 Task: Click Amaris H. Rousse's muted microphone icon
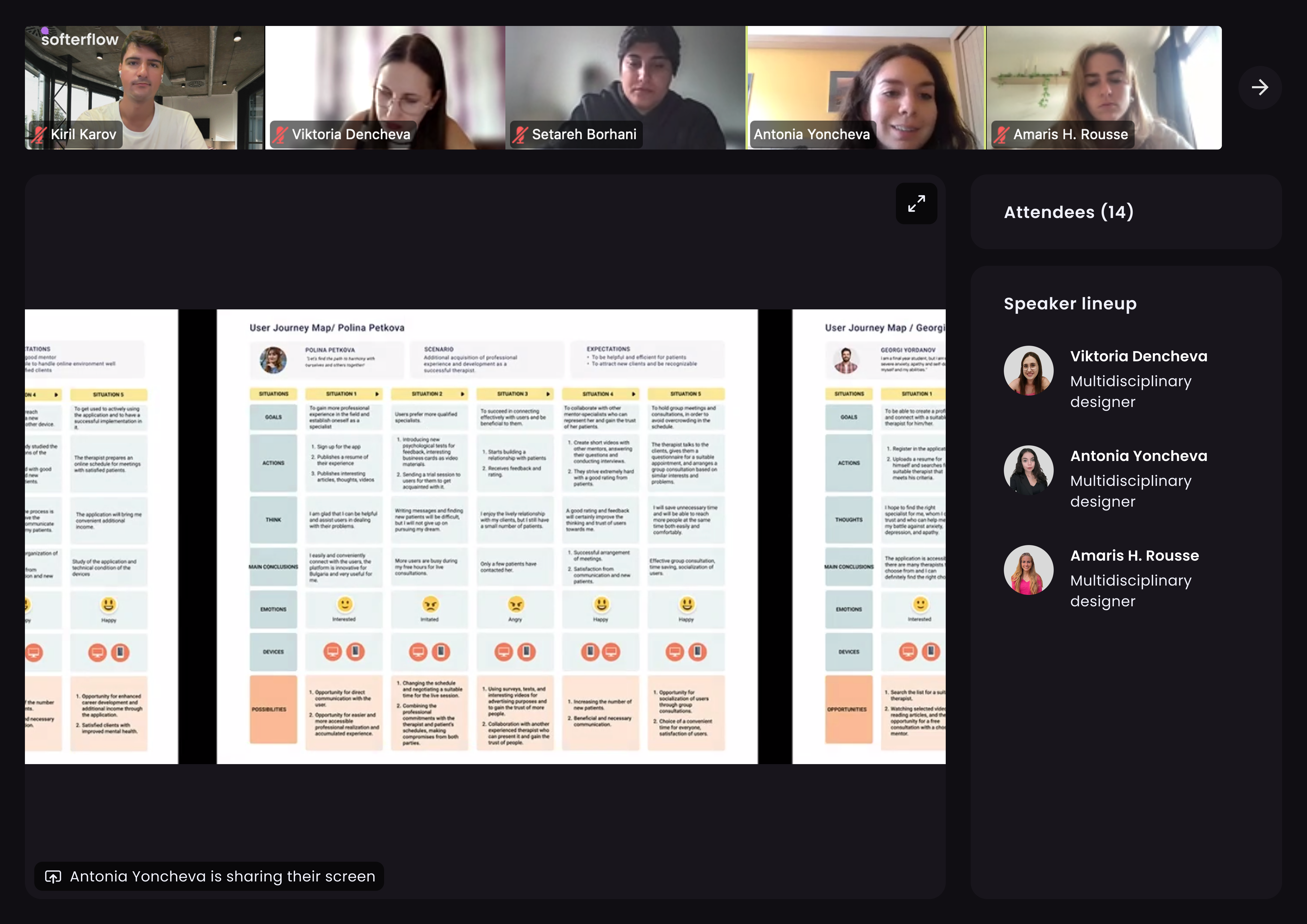pyautogui.click(x=1001, y=134)
